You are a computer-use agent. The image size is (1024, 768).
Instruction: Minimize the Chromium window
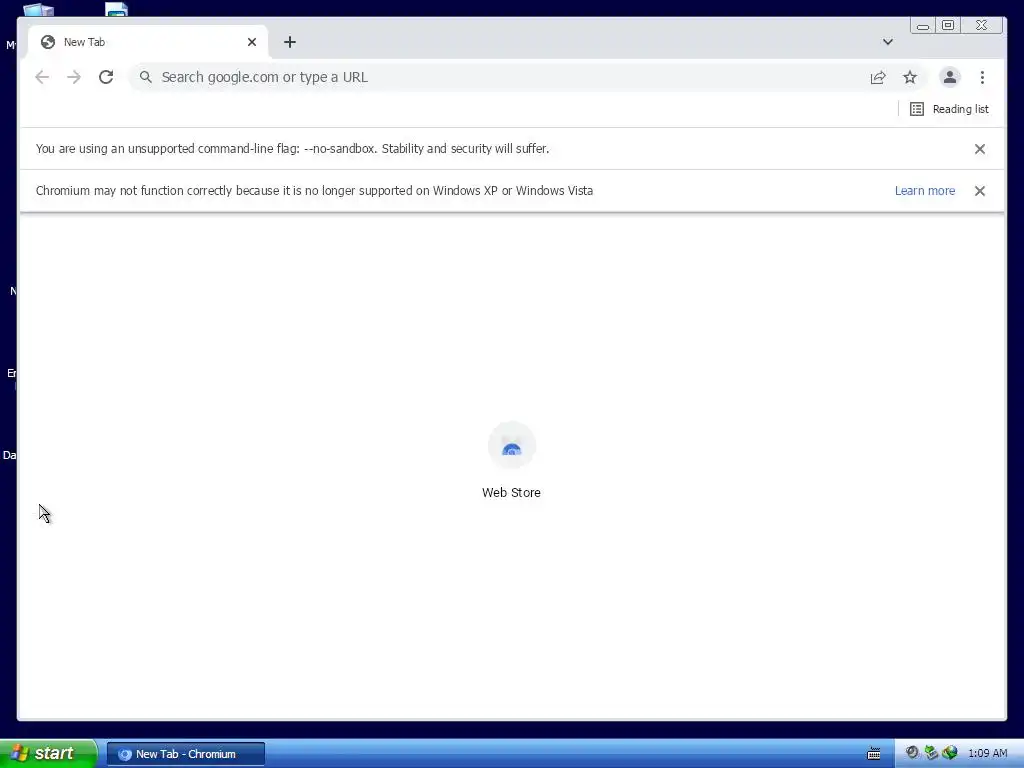[x=923, y=25]
